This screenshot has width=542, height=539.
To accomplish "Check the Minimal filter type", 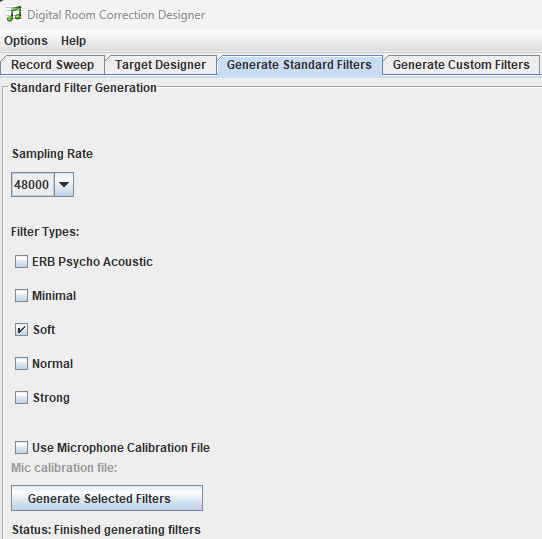I will coord(21,296).
